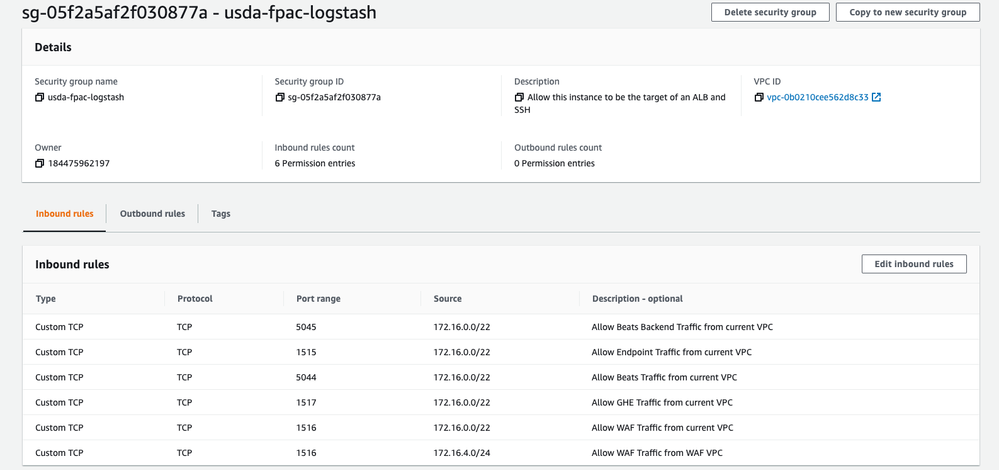Sort rules by Type column header
The width and height of the screenshot is (999, 470).
(46, 298)
